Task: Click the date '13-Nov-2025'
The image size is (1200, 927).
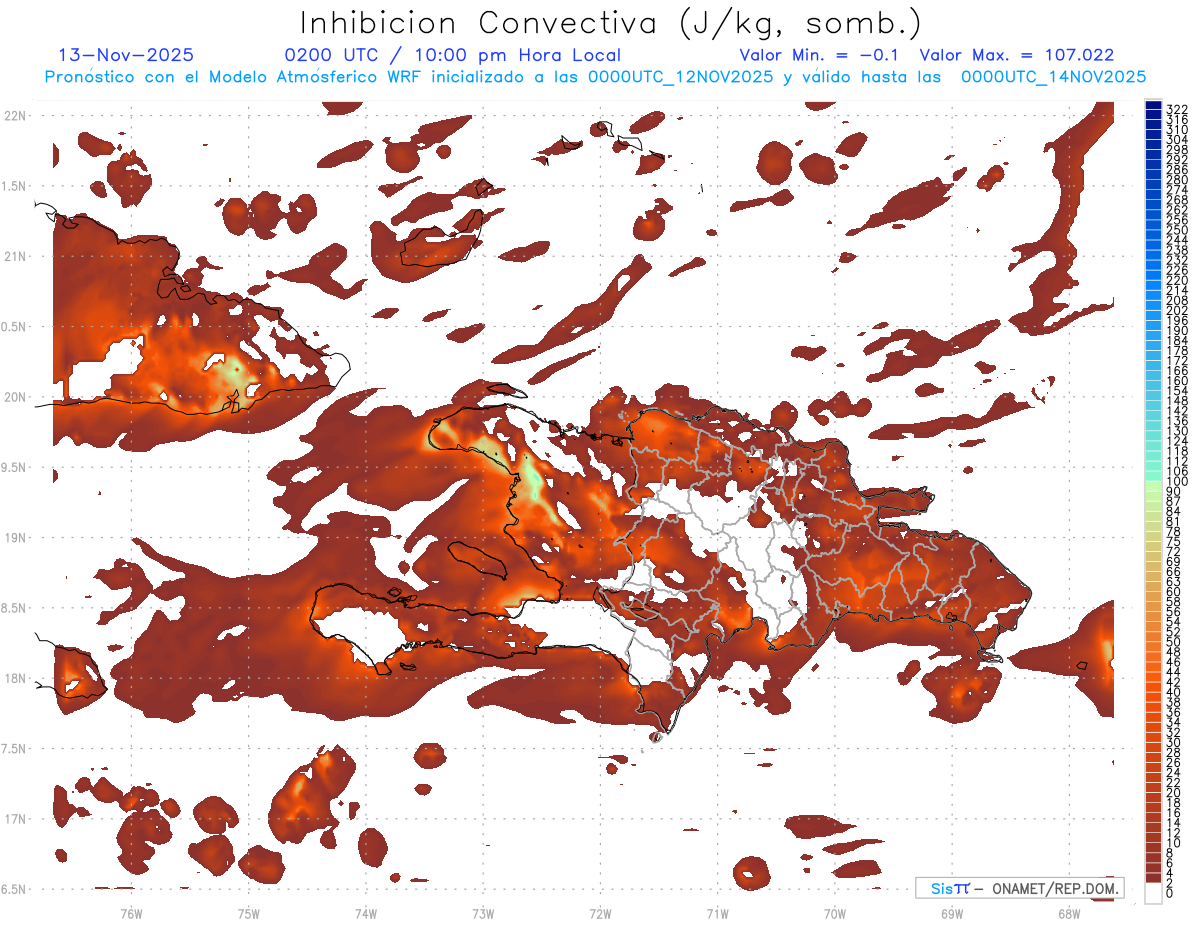Action: pyautogui.click(x=126, y=55)
